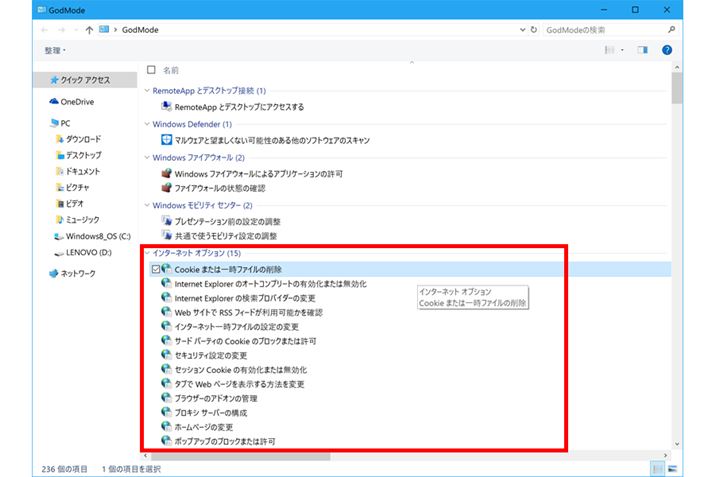Click the back navigation arrow
Image resolution: width=715 pixels, height=477 pixels.
pos(44,30)
